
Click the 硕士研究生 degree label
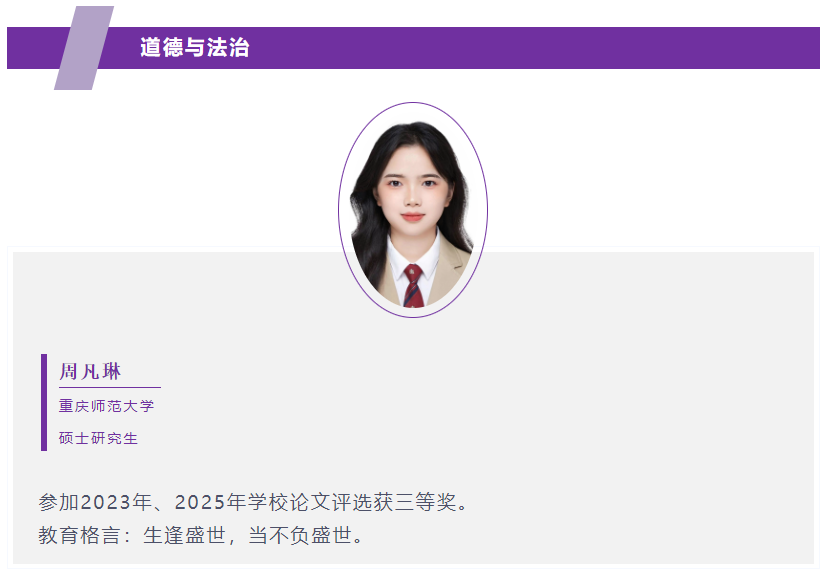tap(98, 438)
